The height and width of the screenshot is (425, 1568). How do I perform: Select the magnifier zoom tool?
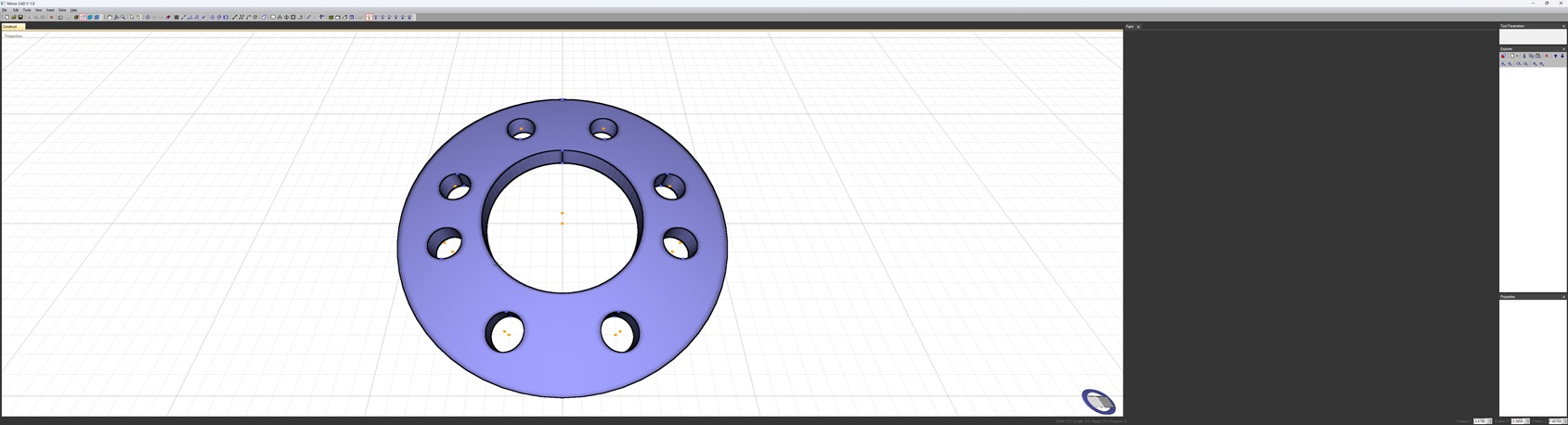(x=123, y=17)
